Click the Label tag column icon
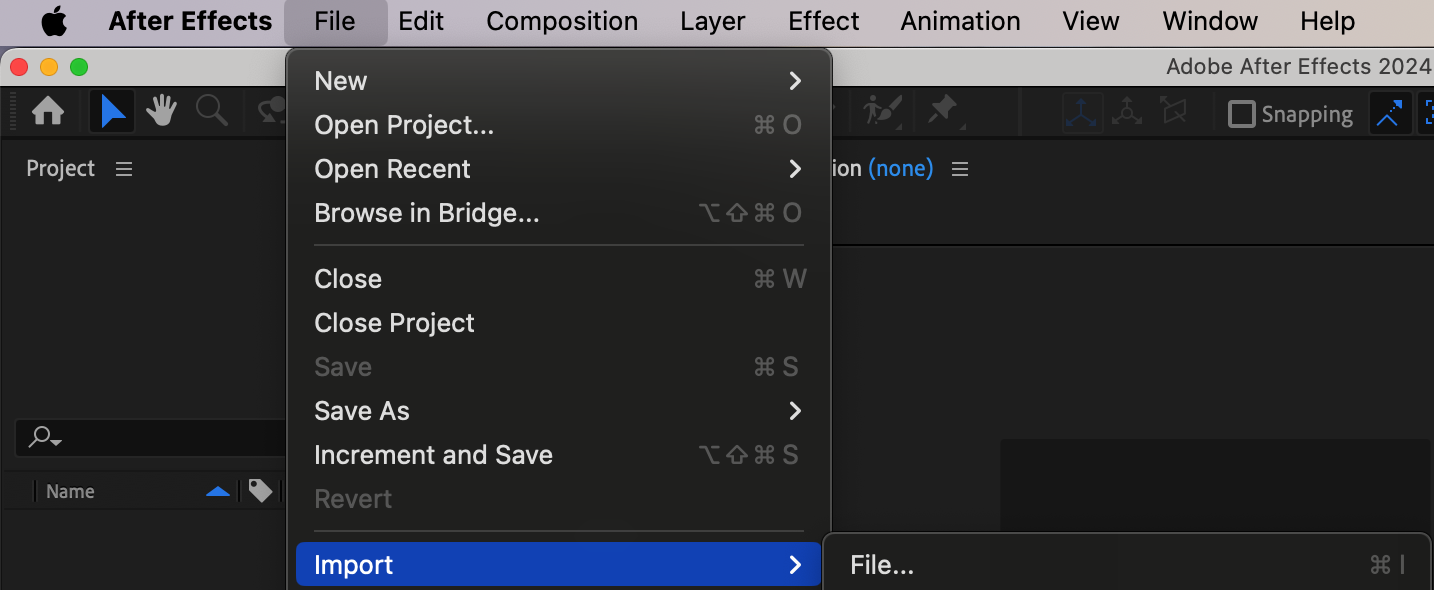Image resolution: width=1434 pixels, height=590 pixels. pos(260,491)
